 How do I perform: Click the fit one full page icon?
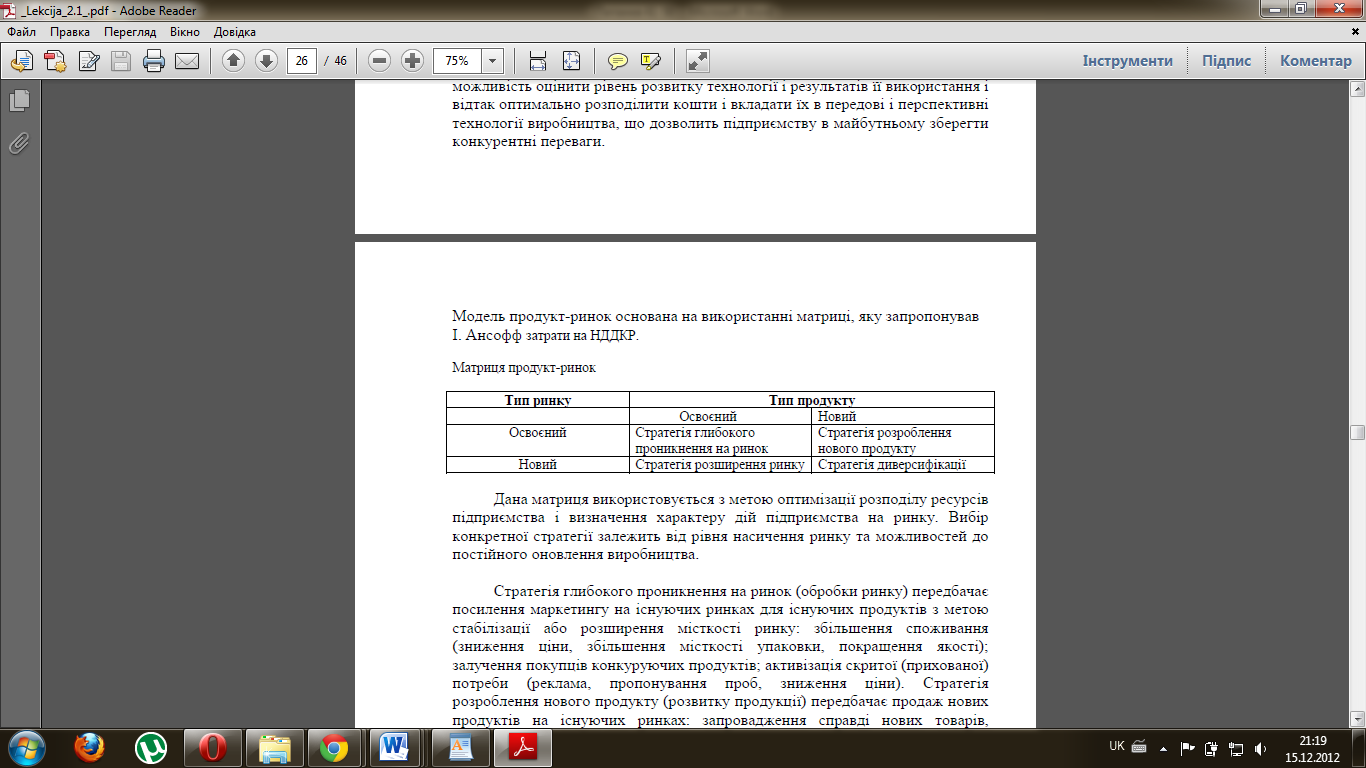click(571, 61)
